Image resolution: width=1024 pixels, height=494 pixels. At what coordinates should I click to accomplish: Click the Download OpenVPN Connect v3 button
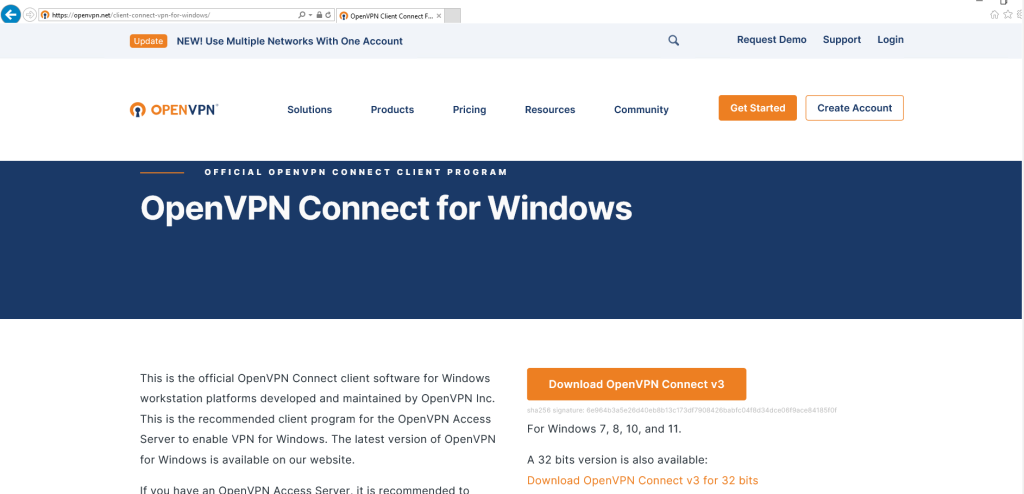(636, 384)
